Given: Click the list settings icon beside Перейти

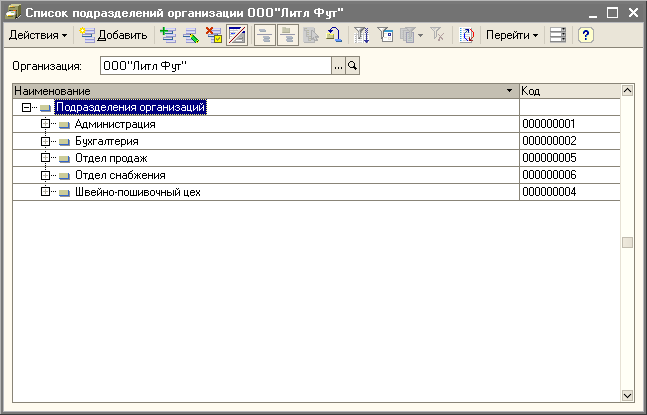Looking at the screenshot, I should (558, 35).
